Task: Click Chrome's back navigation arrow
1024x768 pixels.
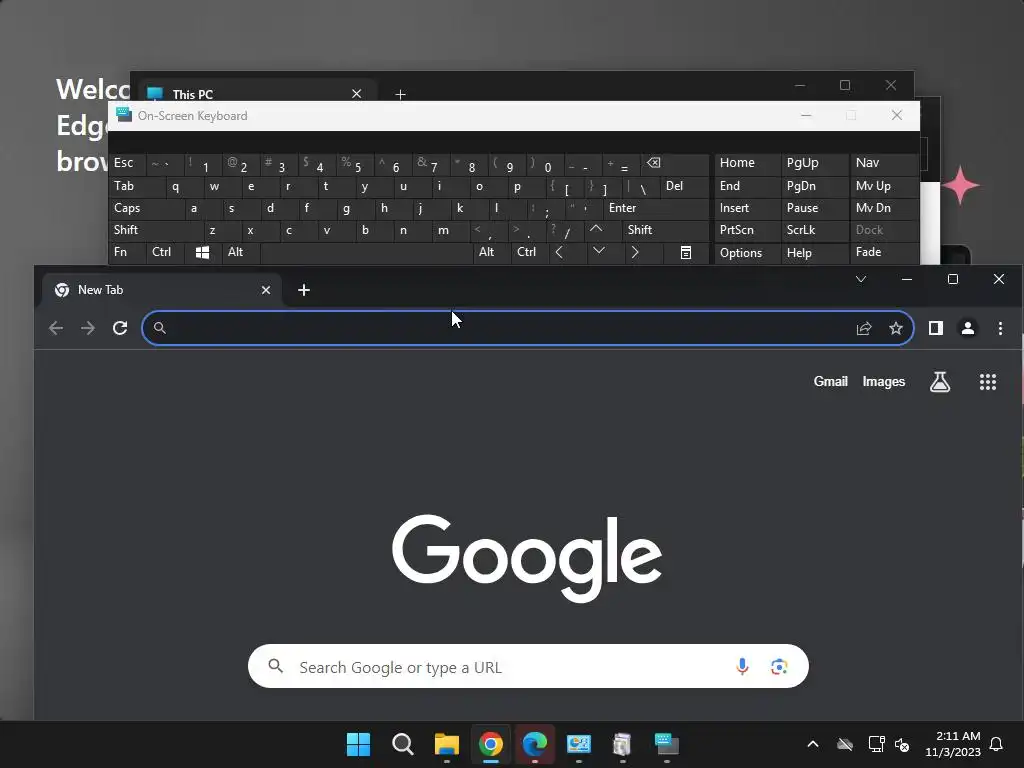Action: [56, 328]
